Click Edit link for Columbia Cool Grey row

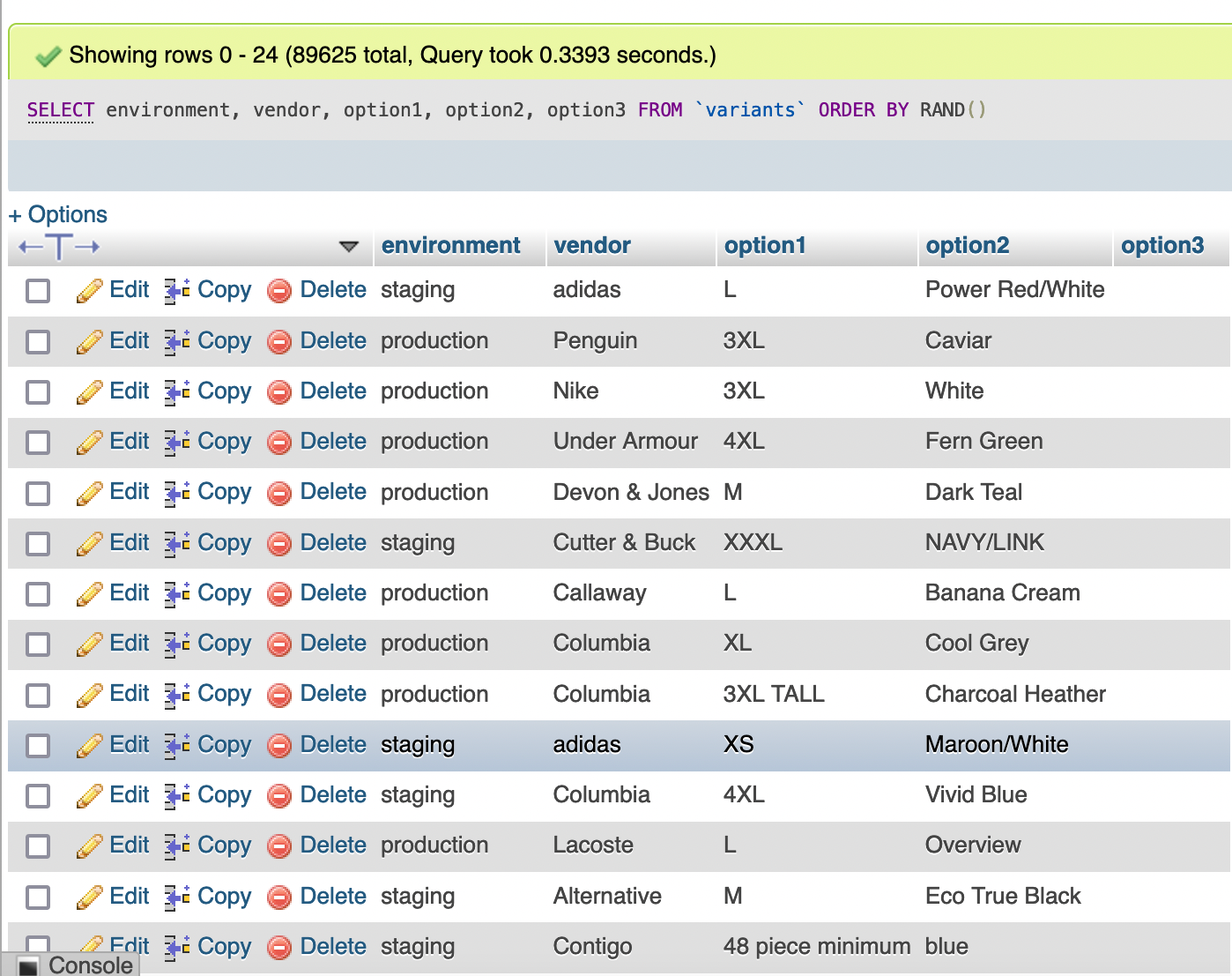point(129,644)
